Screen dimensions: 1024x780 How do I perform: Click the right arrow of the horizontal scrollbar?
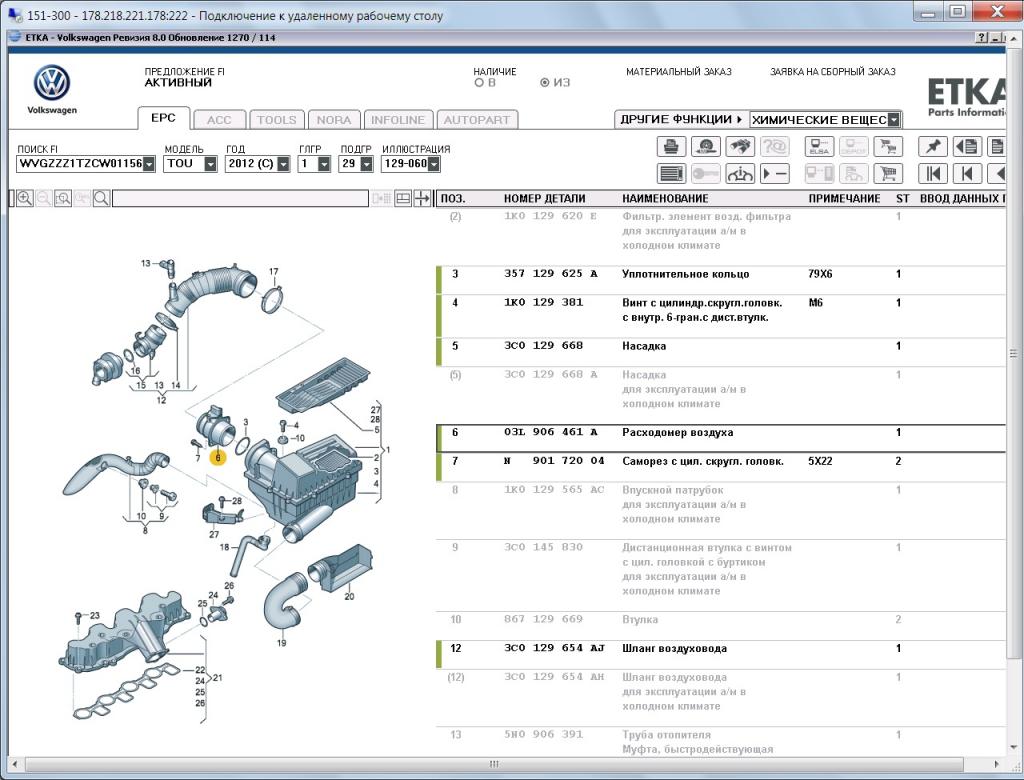pos(997,764)
